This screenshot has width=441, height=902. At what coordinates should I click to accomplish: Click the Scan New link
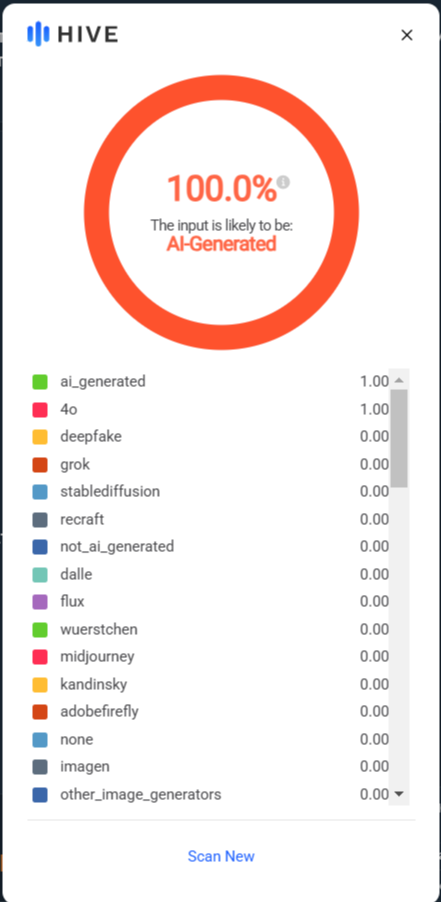[x=221, y=856]
